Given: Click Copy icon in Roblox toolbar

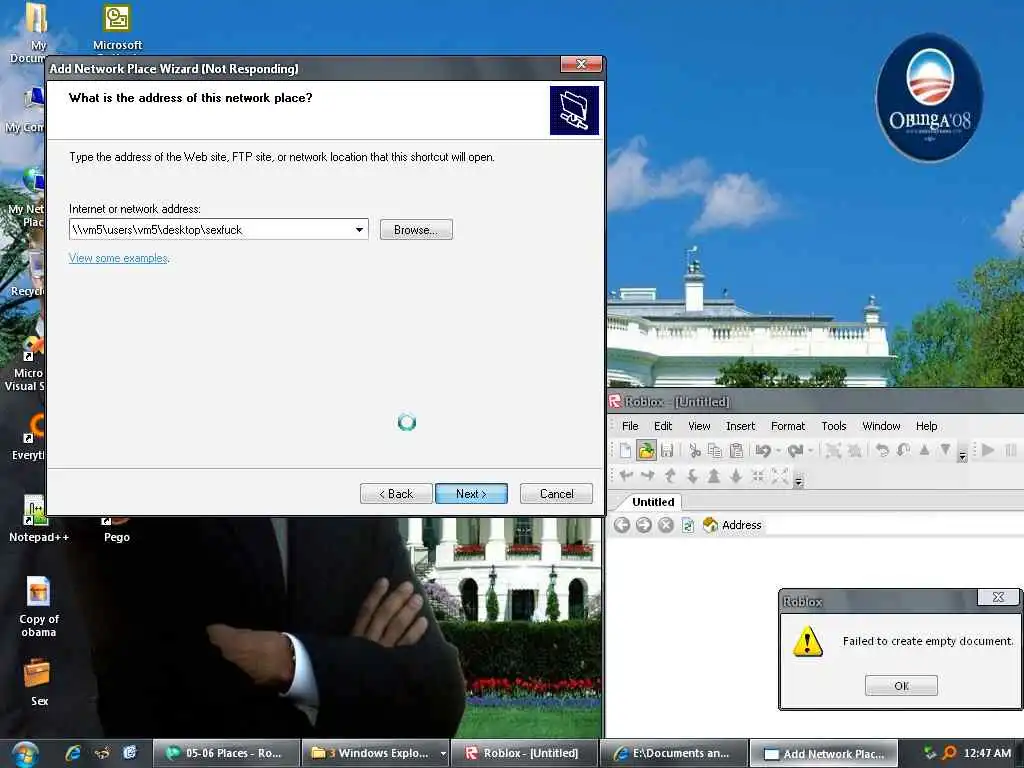Looking at the screenshot, I should click(715, 450).
